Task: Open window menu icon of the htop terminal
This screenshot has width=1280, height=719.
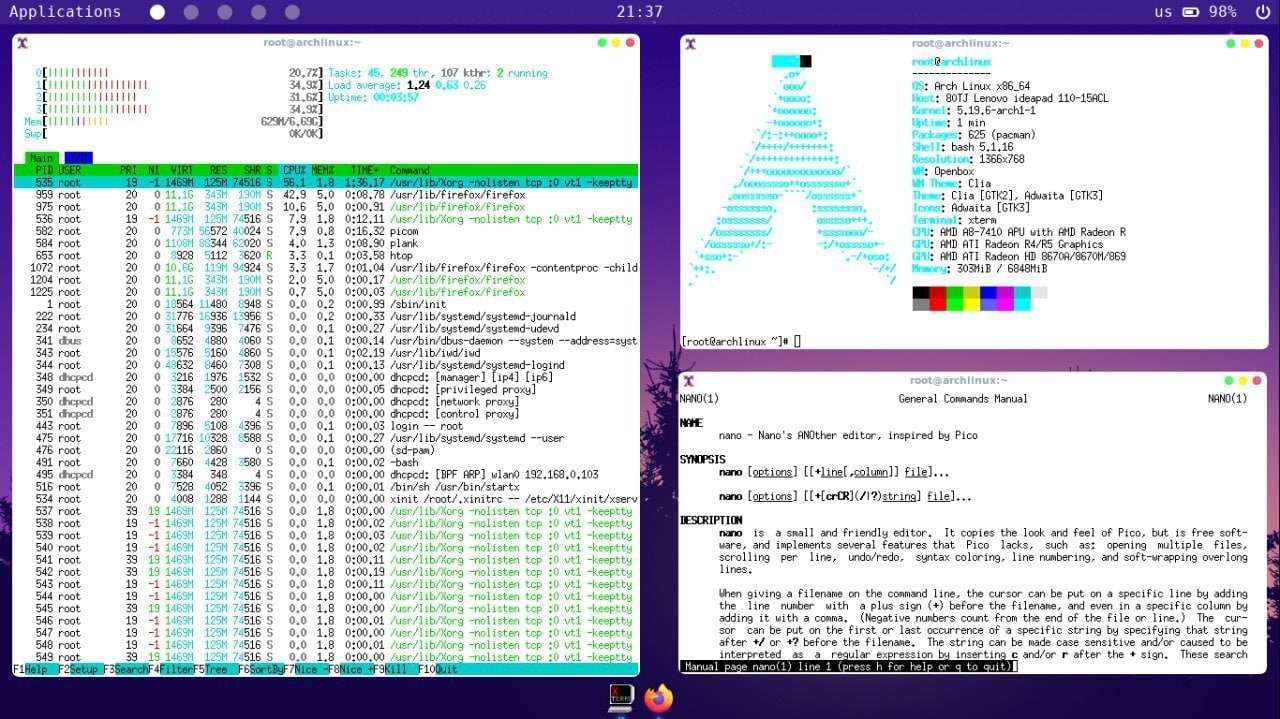Action: pyautogui.click(x=22, y=43)
